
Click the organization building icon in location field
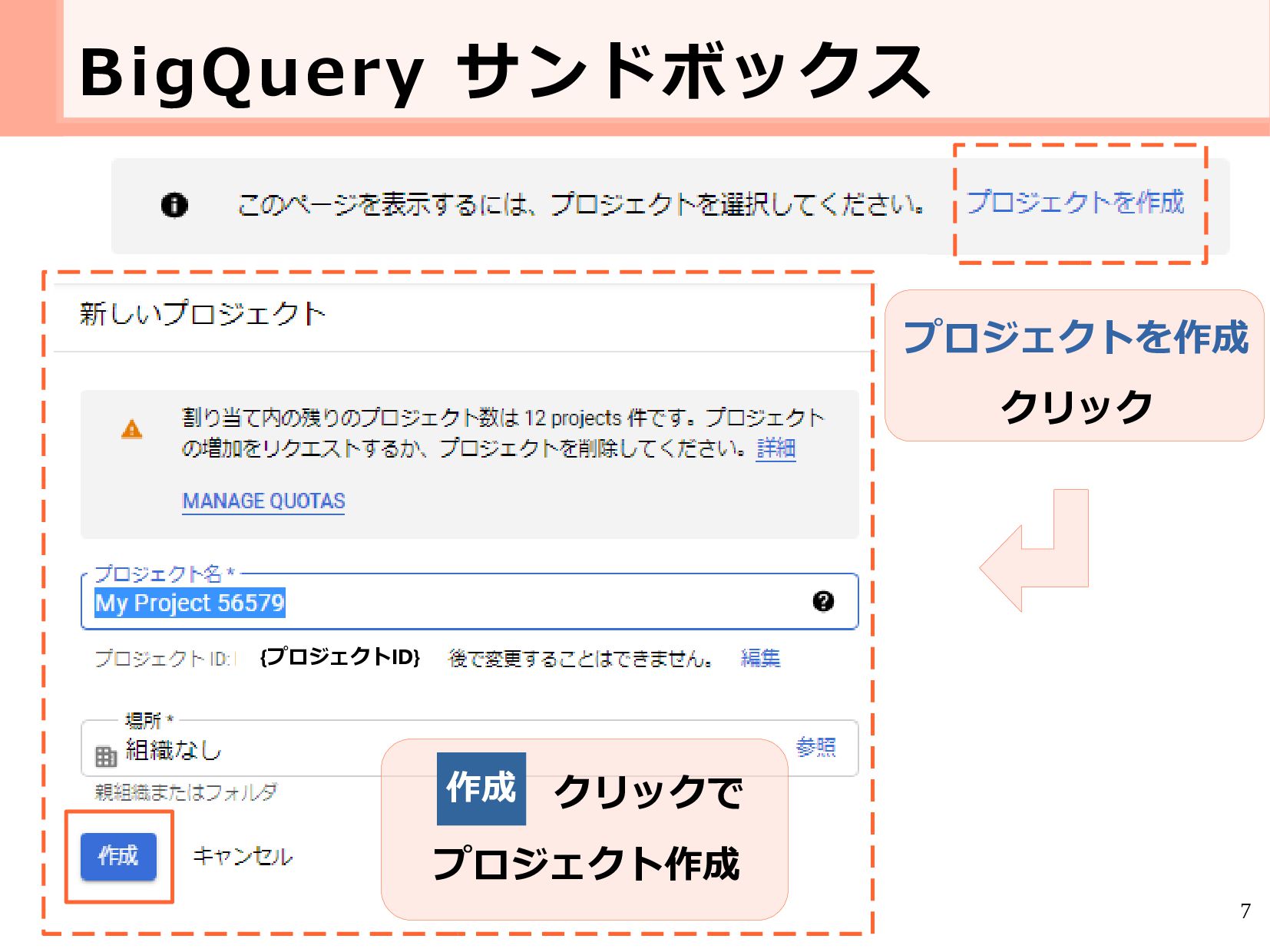point(106,756)
